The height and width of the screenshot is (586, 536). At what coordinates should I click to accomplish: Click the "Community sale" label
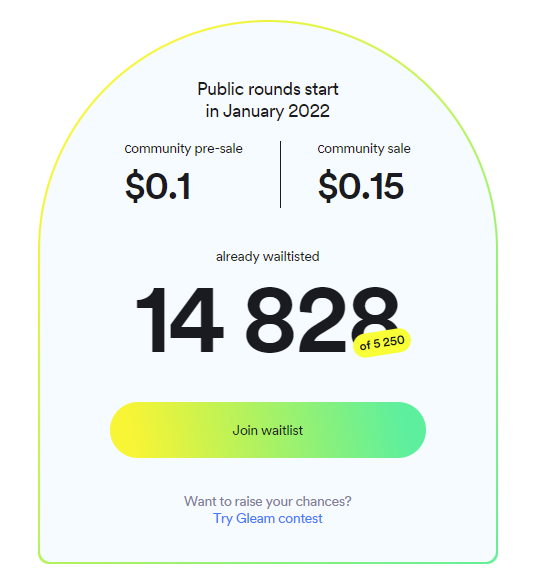(364, 149)
